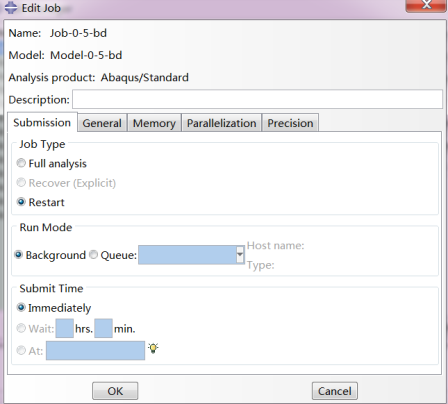This screenshot has width=448, height=404.
Task: Select Immediately submit time
Action: [x=21, y=307]
